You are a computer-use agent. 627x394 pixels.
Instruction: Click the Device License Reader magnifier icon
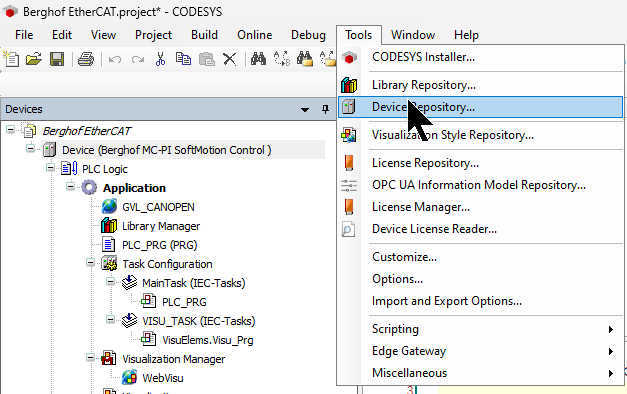tap(348, 229)
